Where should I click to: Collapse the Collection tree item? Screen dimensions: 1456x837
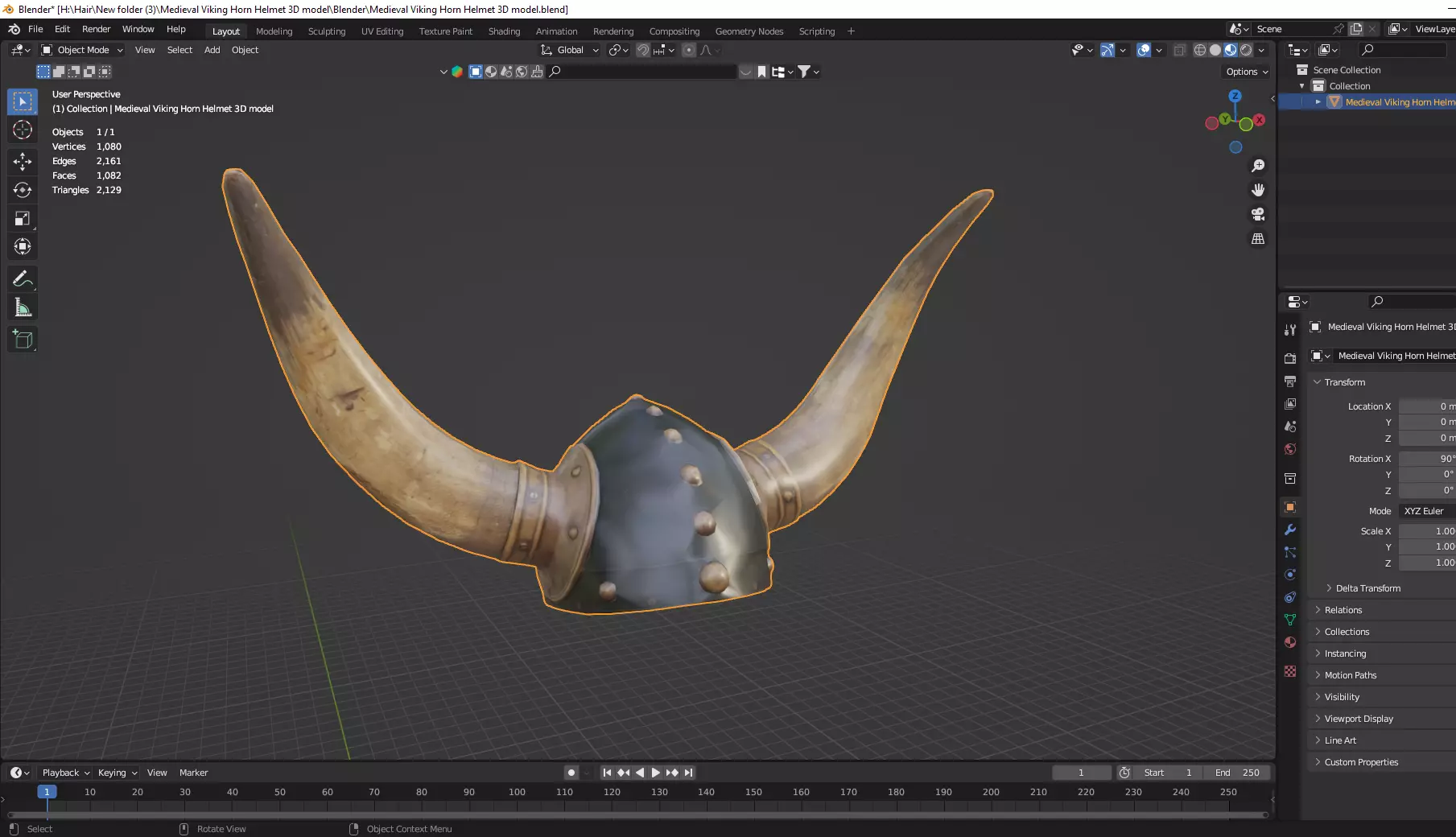(x=1302, y=86)
